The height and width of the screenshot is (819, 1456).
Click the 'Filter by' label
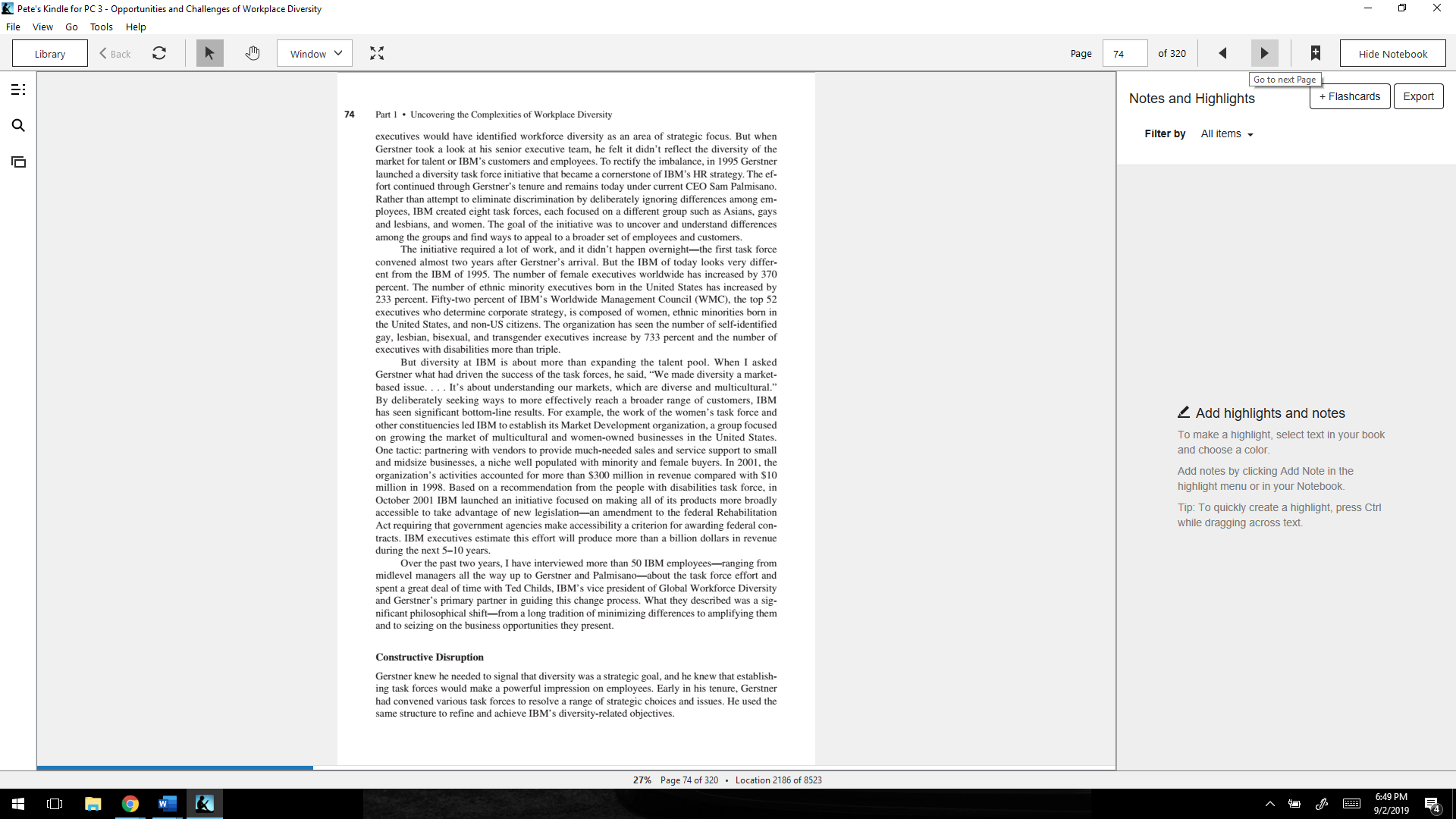tap(1165, 133)
